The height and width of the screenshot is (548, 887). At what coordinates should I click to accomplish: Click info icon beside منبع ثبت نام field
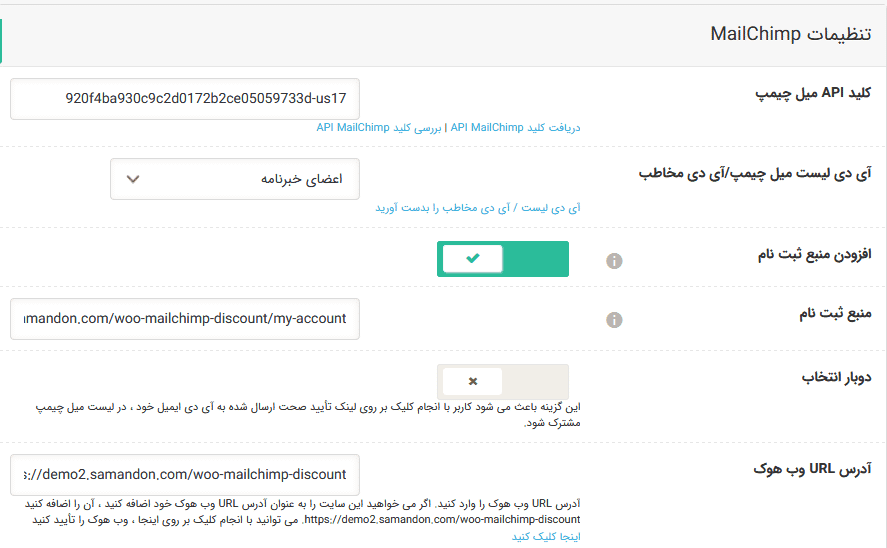[614, 320]
